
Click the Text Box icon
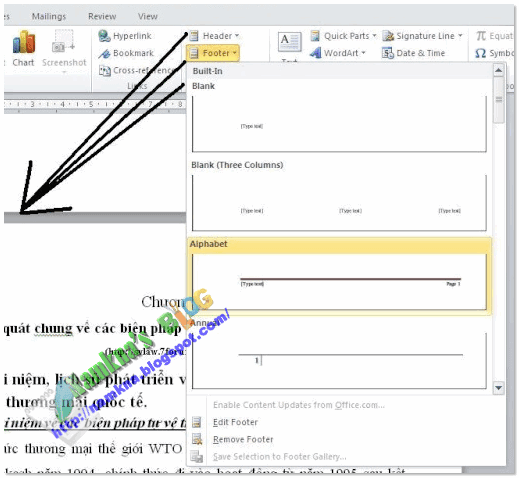pyautogui.click(x=290, y=42)
